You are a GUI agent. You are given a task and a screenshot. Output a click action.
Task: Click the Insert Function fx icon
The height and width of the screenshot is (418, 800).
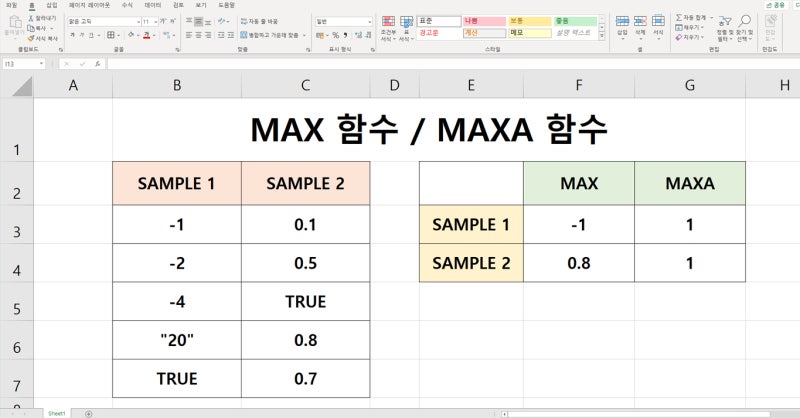coord(97,64)
